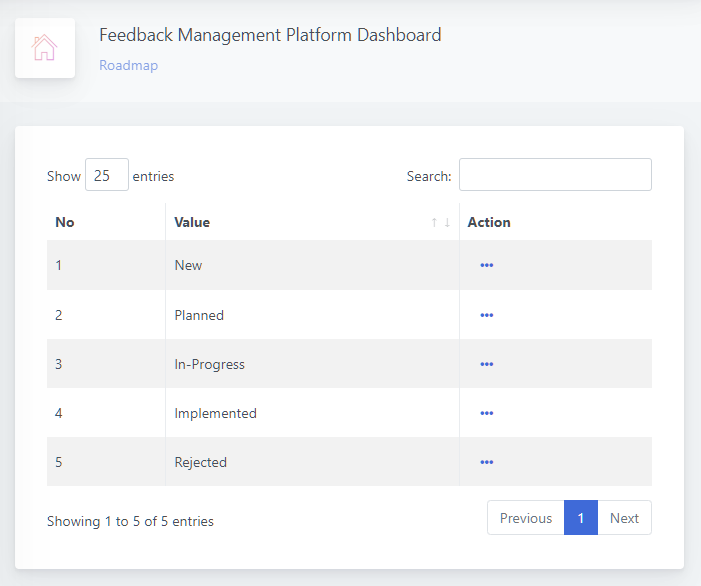Viewport: 701px width, 586px height.
Task: Select the Implemented value cell
Action: [215, 413]
